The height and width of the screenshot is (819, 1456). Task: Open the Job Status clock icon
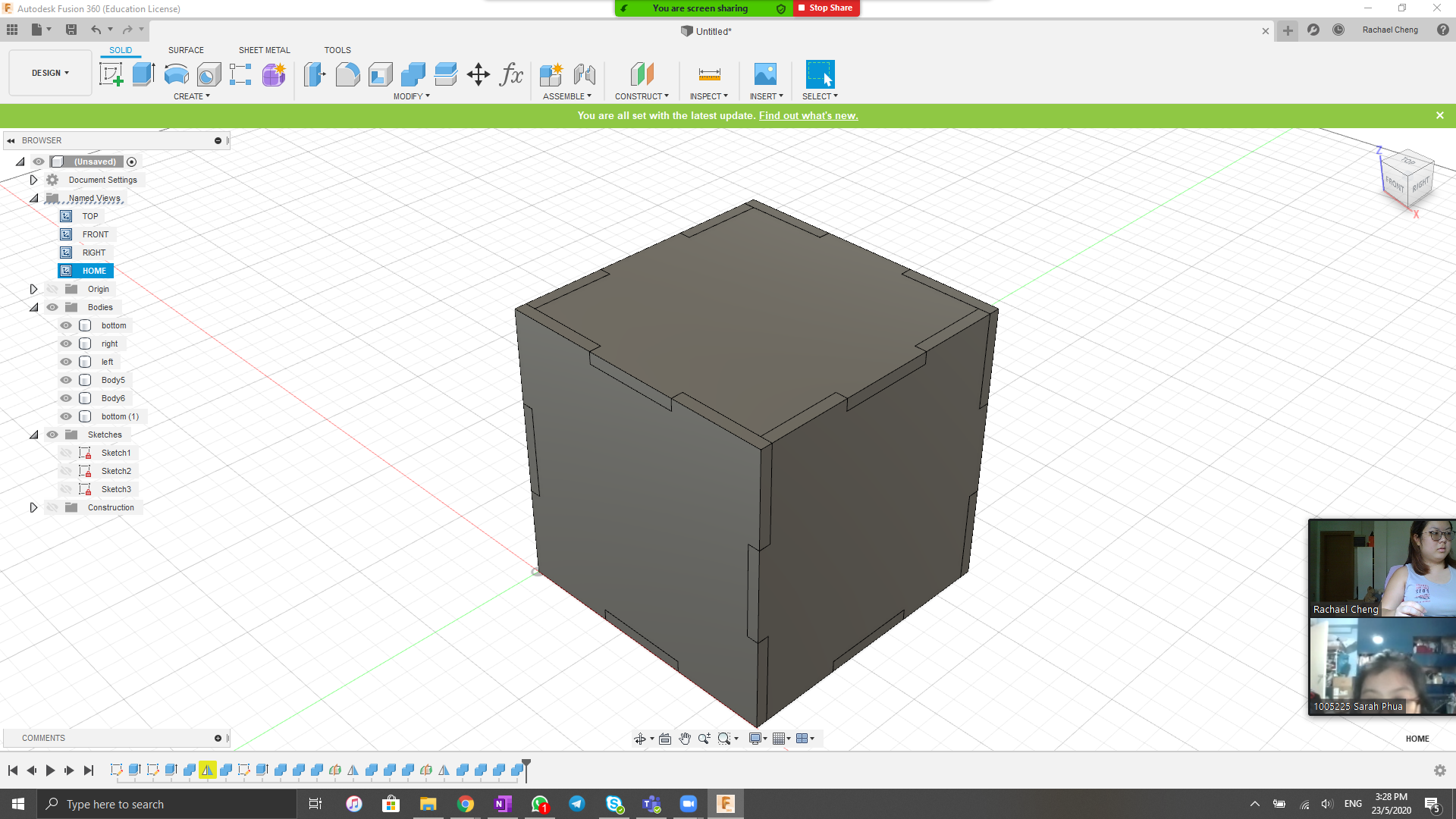(1338, 30)
